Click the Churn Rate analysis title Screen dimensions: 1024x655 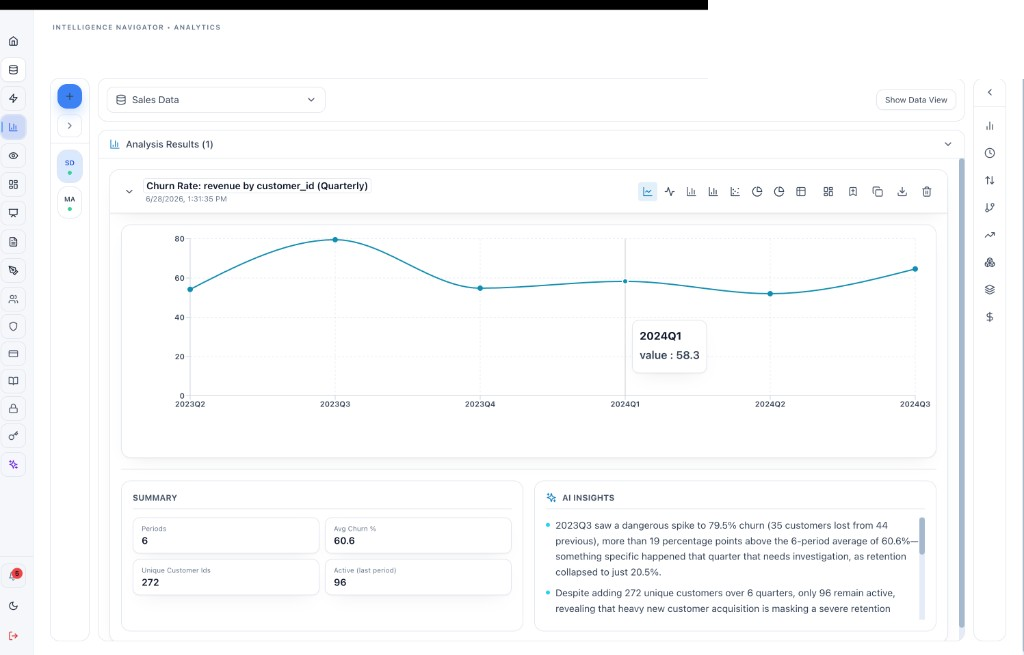tap(257, 186)
